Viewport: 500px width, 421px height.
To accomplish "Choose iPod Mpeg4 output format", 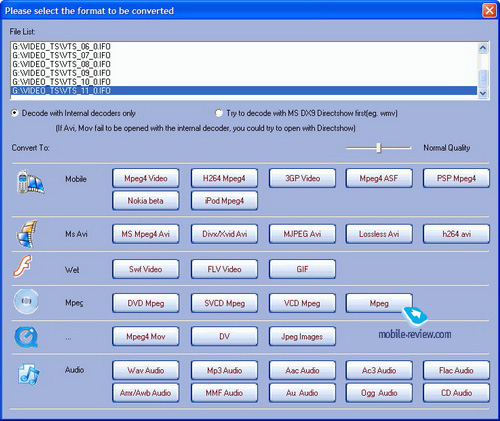I will (x=224, y=201).
